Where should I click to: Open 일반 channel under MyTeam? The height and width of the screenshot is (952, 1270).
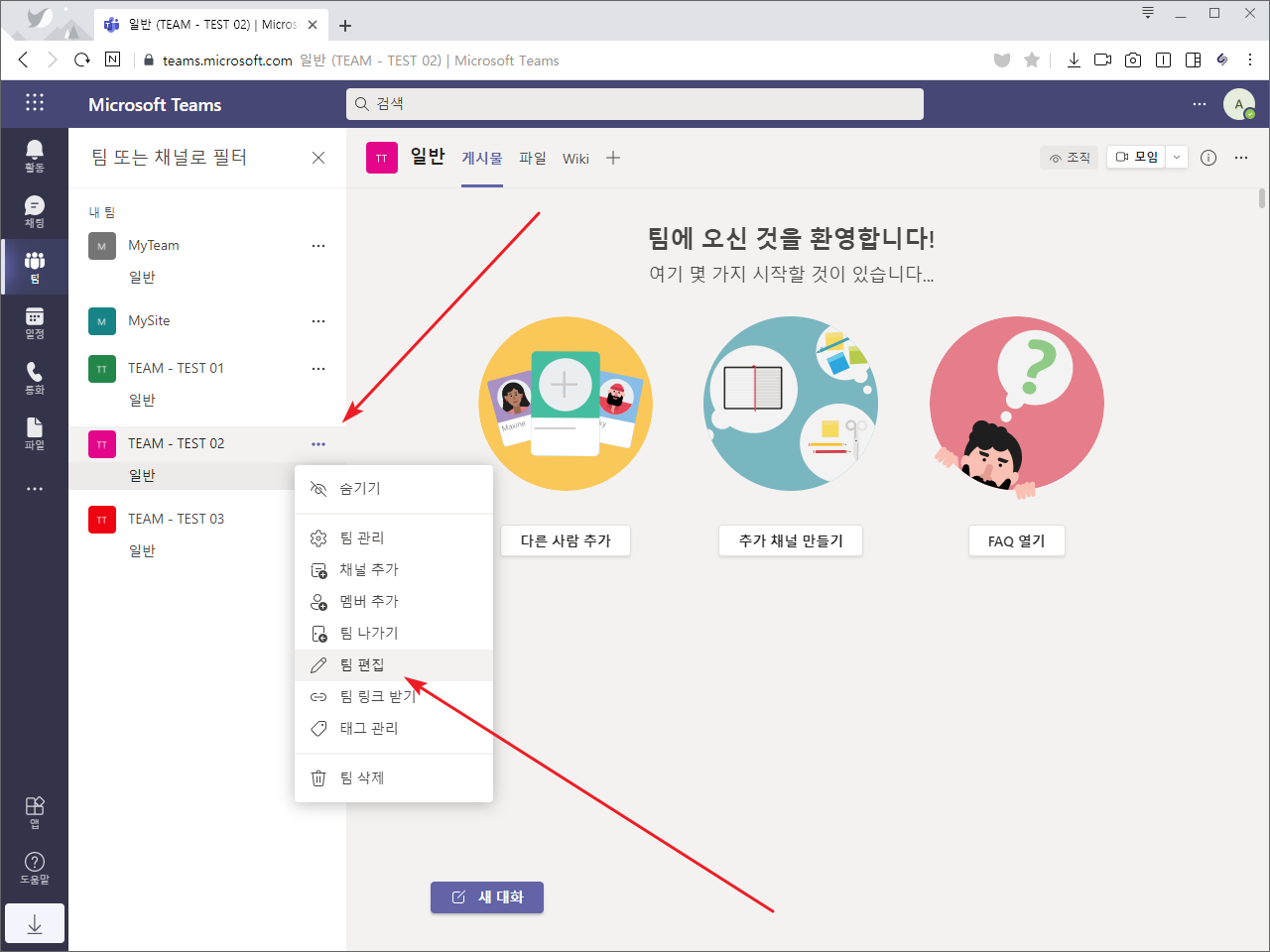[142, 277]
